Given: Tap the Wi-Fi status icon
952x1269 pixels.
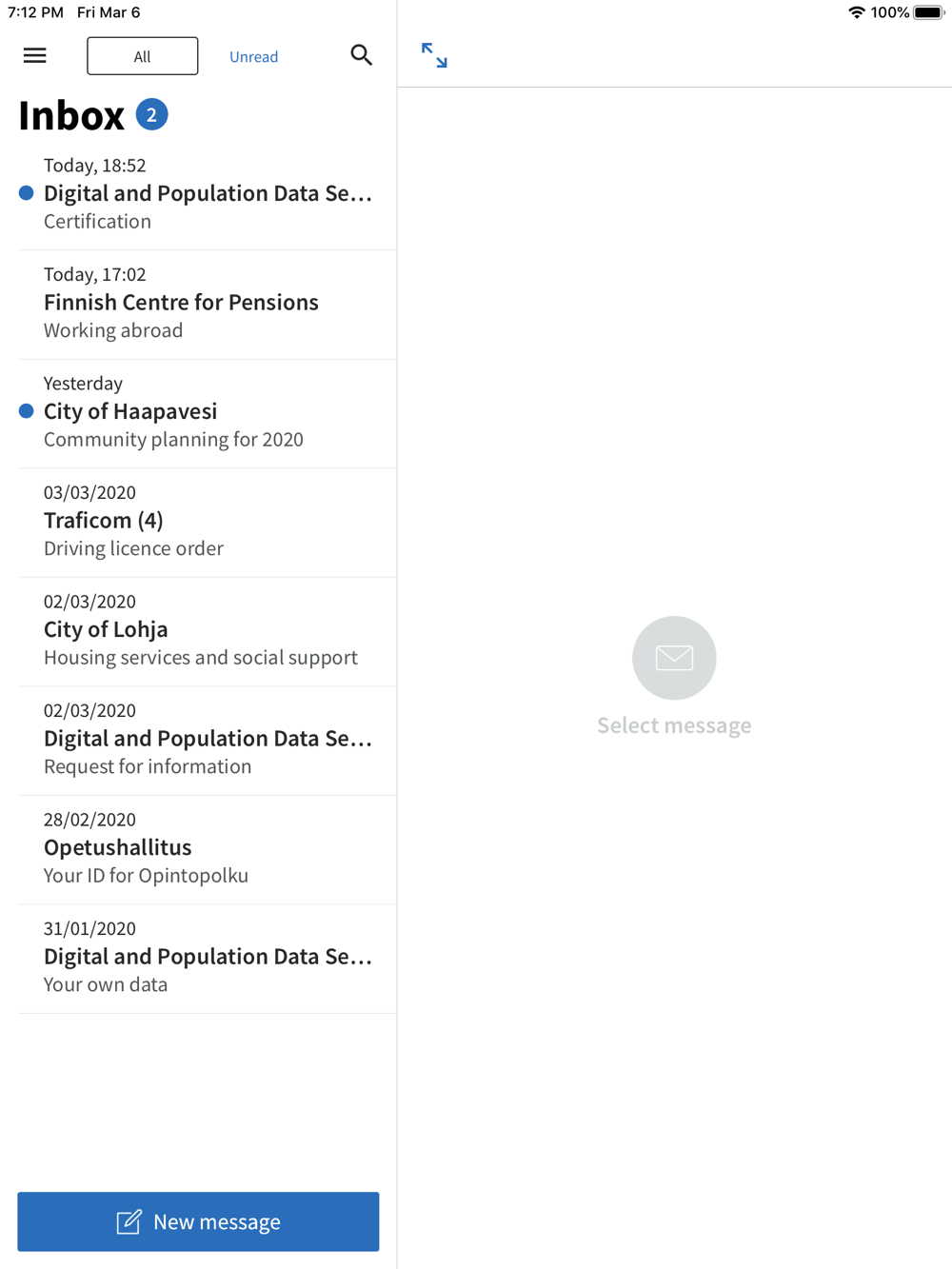Looking at the screenshot, I should click(x=856, y=12).
